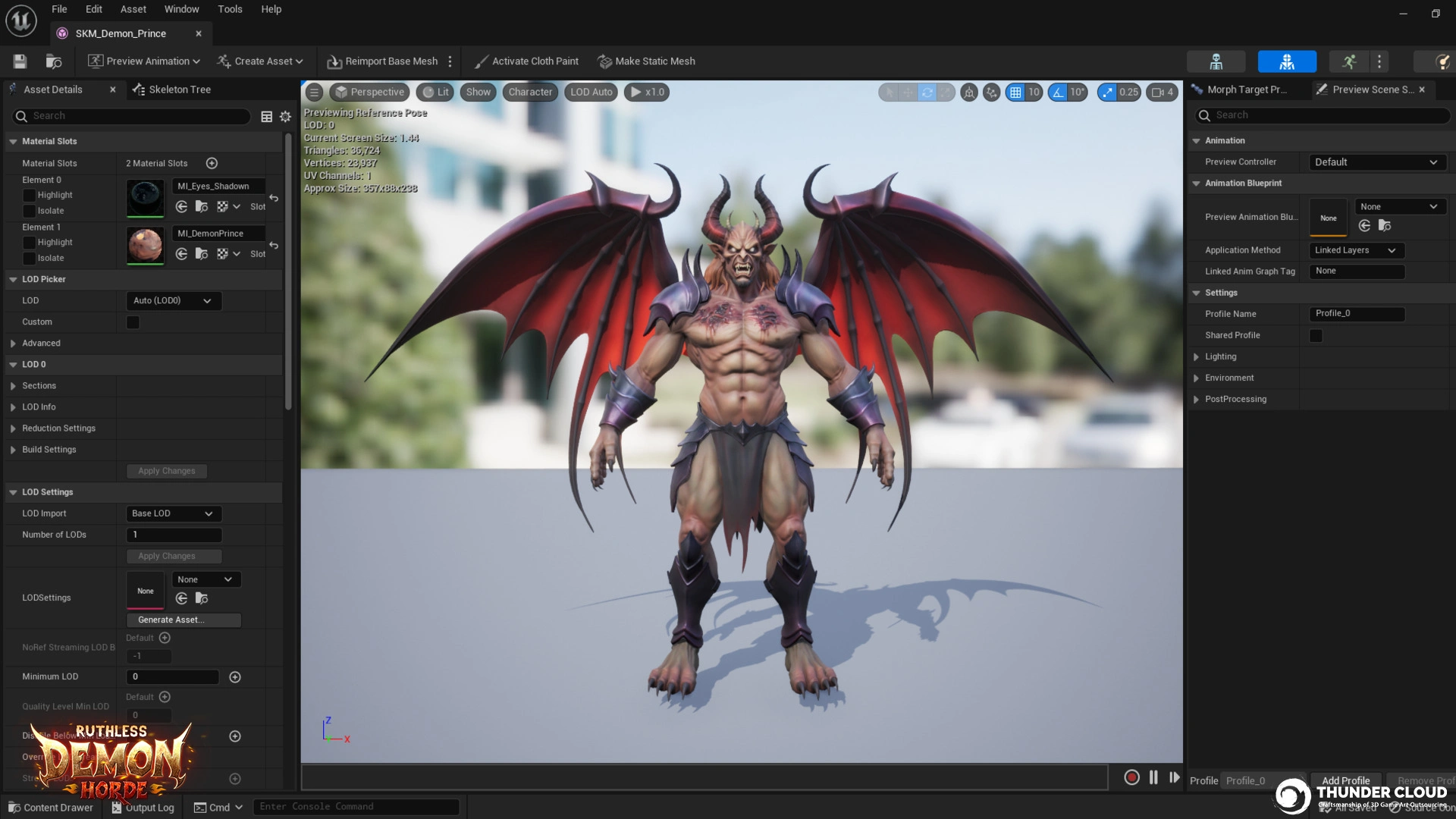This screenshot has height=819, width=1456.
Task: Click the Activate Cloth Paint brush button
Action: [x=526, y=61]
